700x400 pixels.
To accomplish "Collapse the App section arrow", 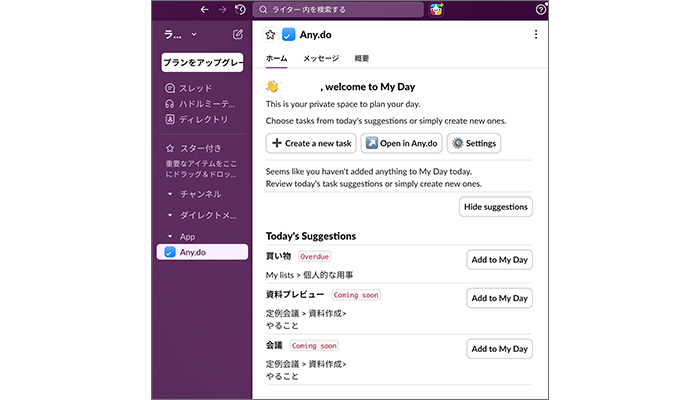I will pos(170,237).
